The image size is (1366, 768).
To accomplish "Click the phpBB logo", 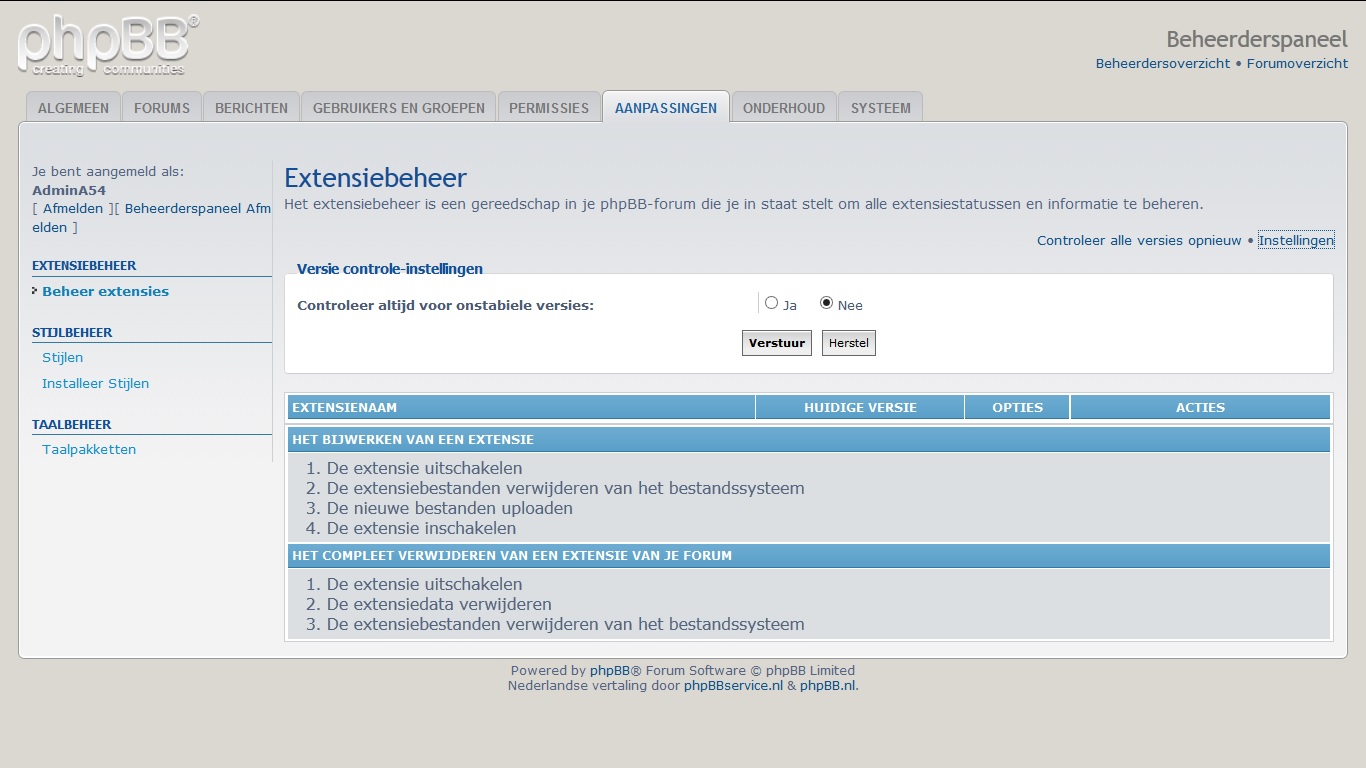I will tap(108, 45).
